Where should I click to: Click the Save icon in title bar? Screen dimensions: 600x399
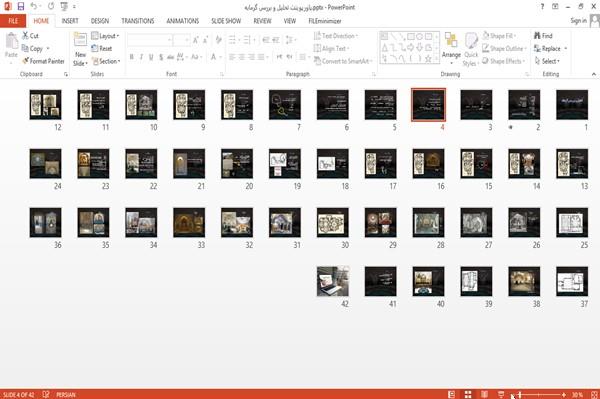(x=21, y=7)
